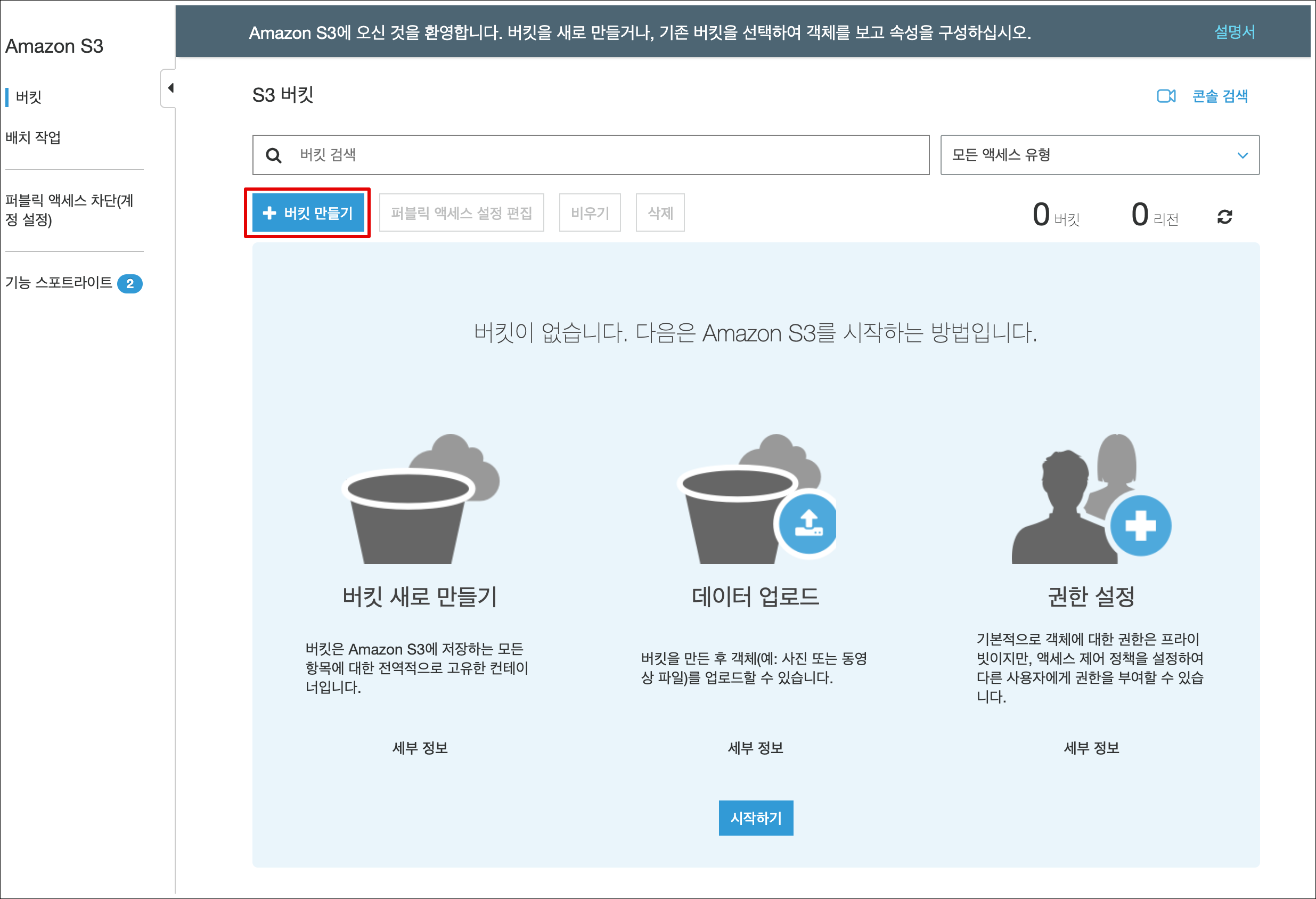This screenshot has height=899, width=1316.
Task: Open the 설명서 link in the banner
Action: click(x=1235, y=32)
